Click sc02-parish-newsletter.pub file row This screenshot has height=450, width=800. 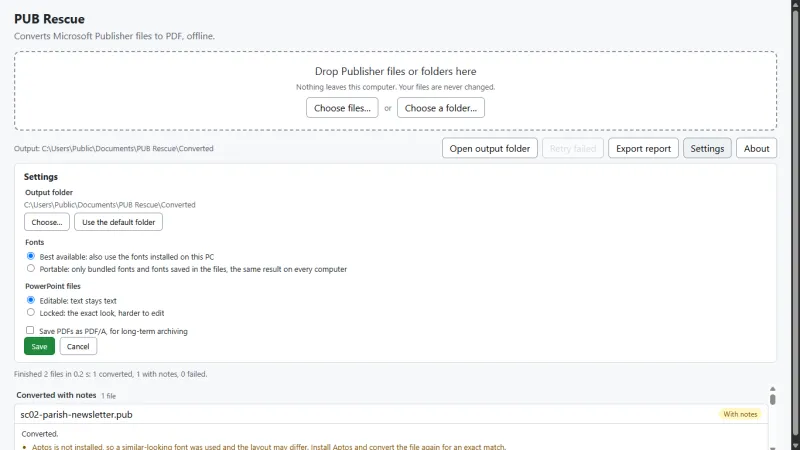tap(391, 414)
